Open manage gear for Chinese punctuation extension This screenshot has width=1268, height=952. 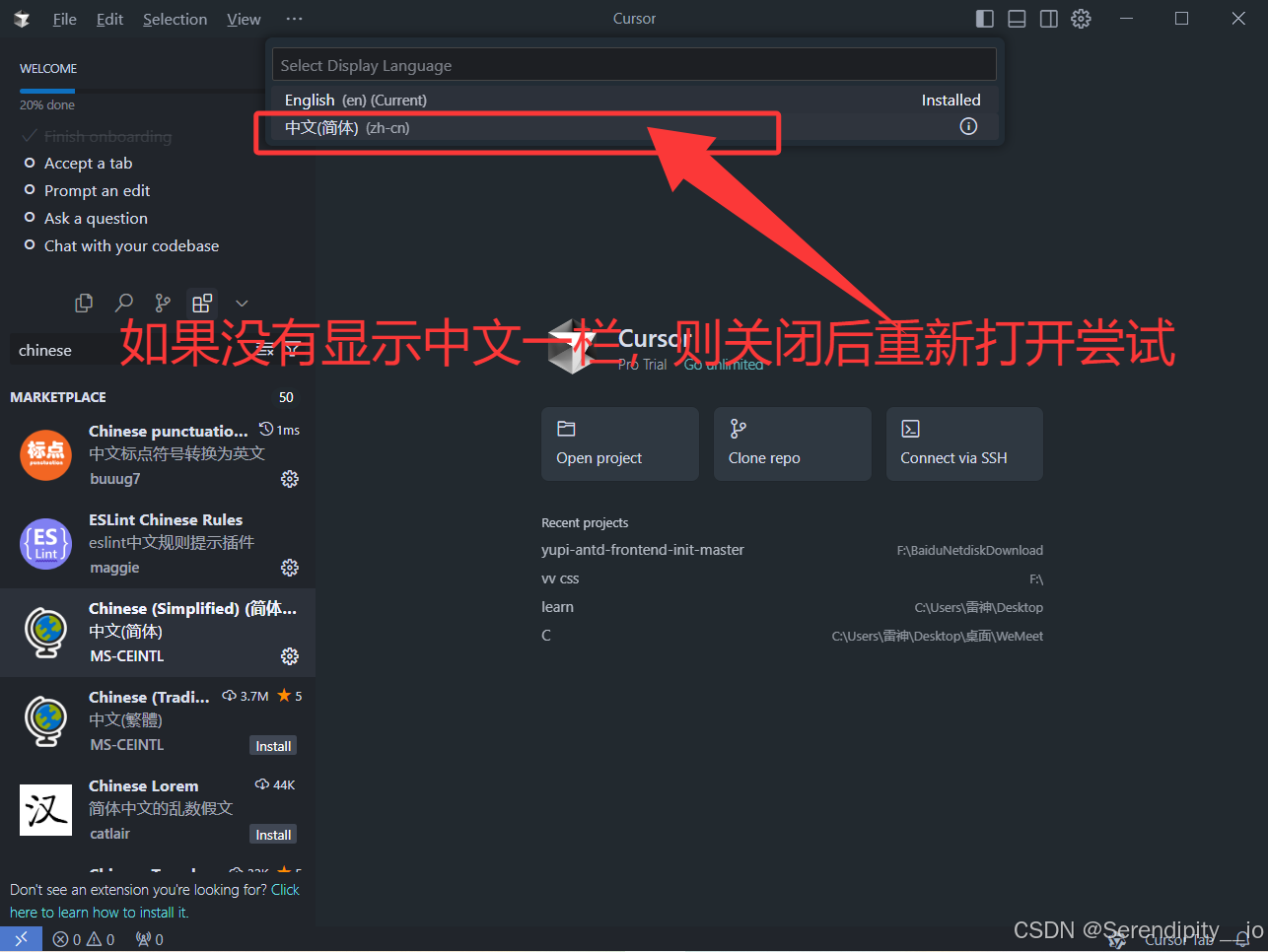[x=290, y=479]
